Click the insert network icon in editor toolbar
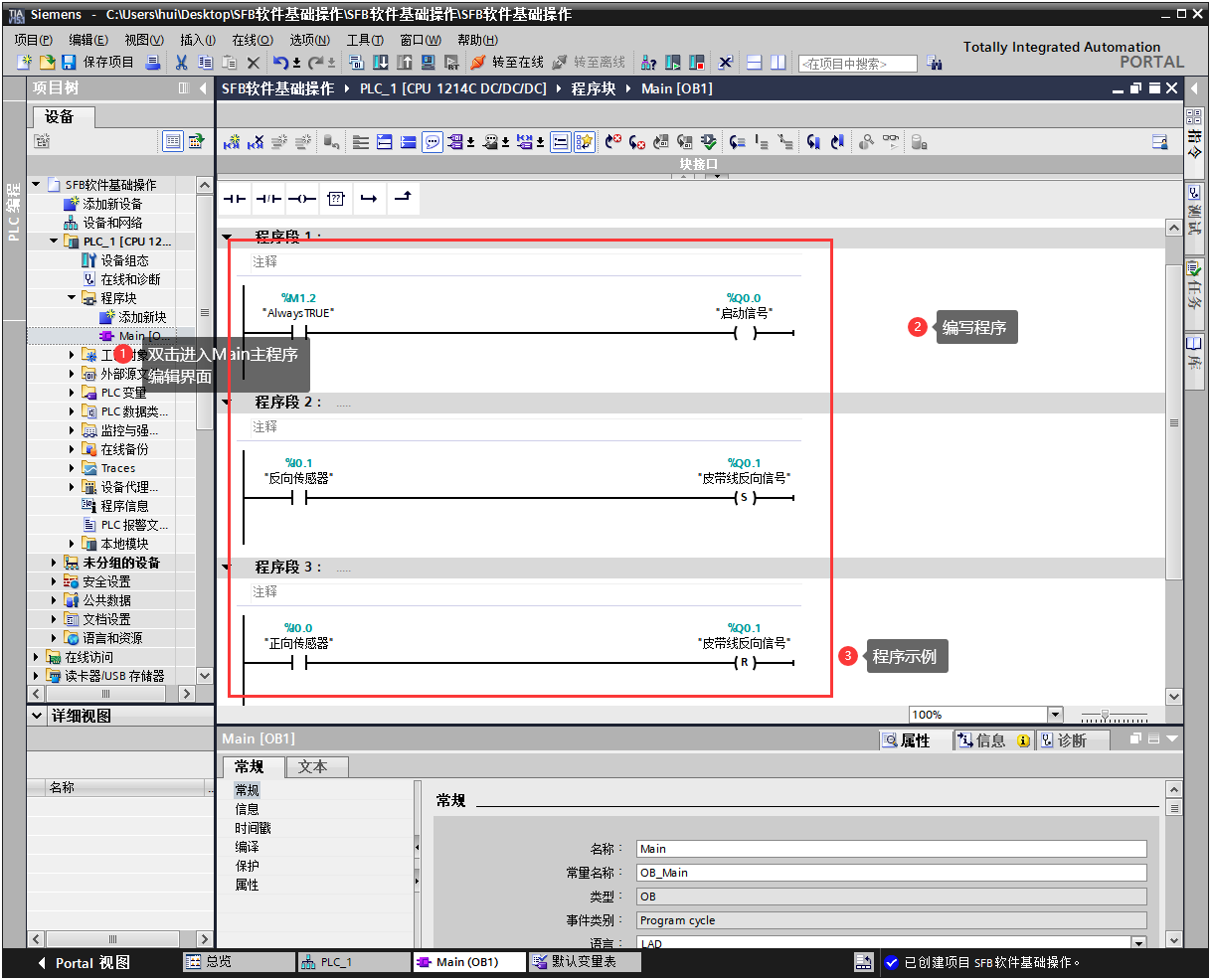 pos(232,142)
